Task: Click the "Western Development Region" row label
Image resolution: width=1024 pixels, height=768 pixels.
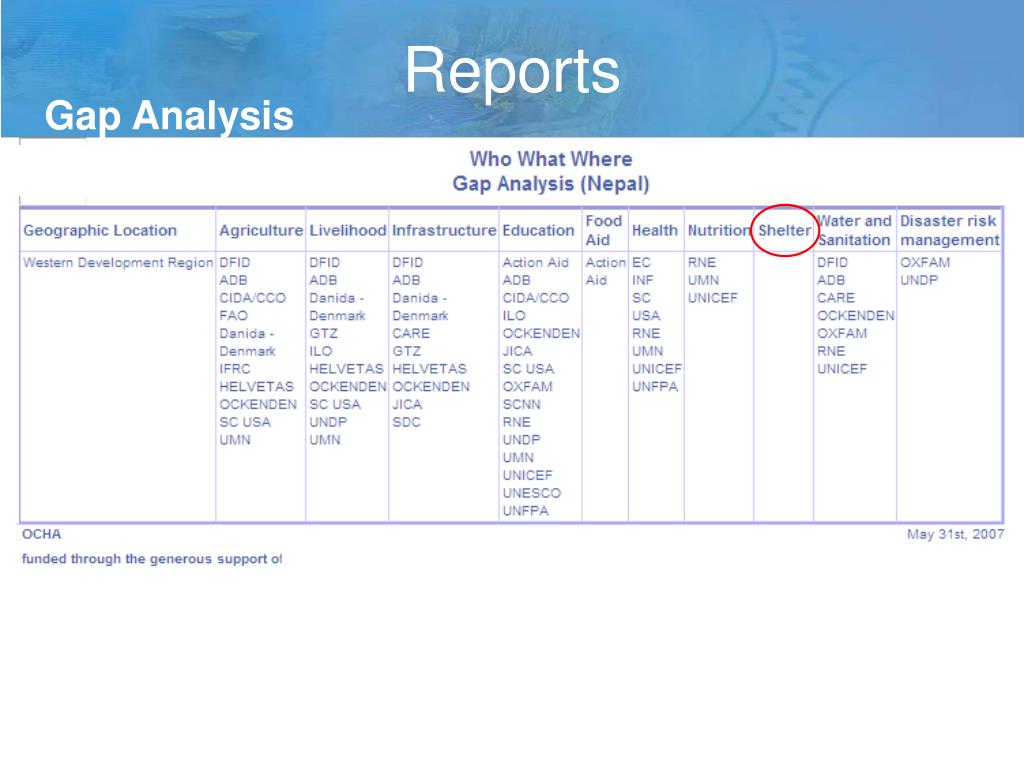Action: tap(118, 263)
